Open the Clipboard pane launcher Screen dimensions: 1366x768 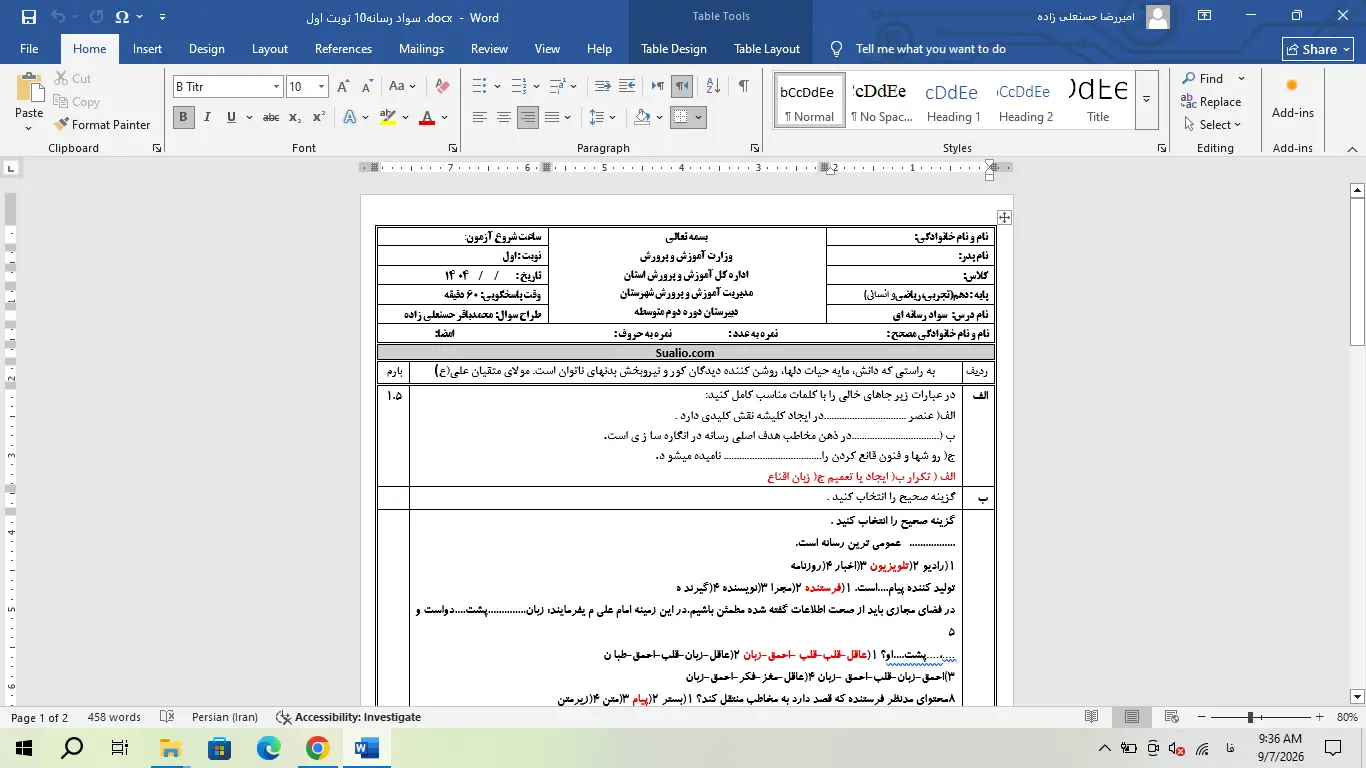[157, 148]
